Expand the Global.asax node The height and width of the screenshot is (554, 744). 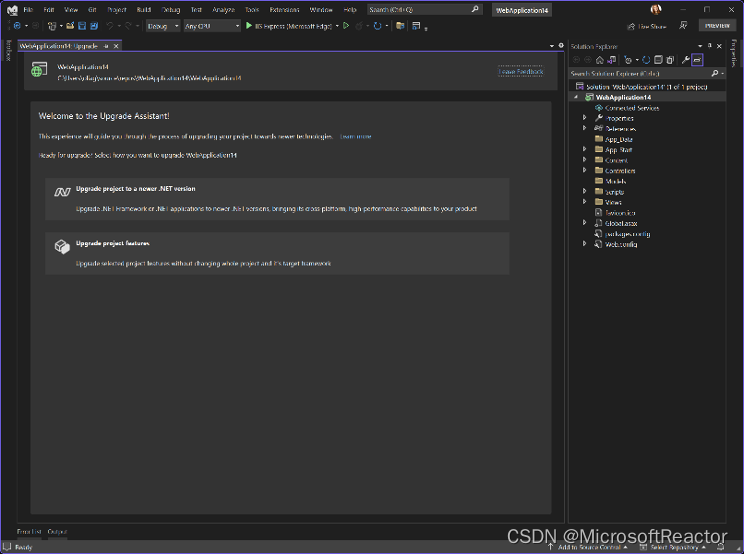pos(585,222)
